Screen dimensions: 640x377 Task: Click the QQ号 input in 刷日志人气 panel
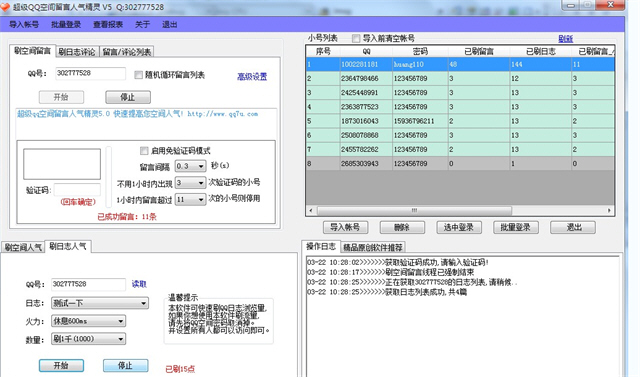[88, 284]
